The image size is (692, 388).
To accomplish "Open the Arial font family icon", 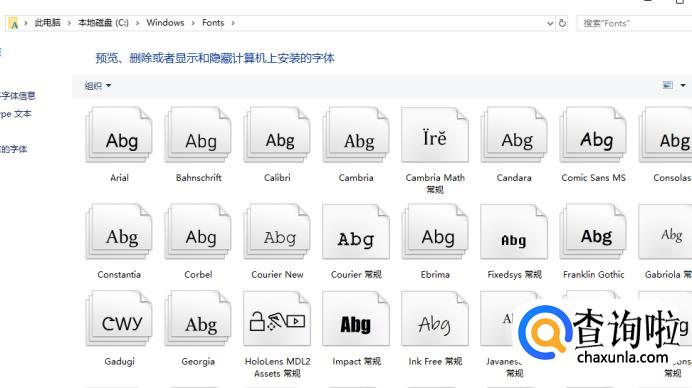I will (119, 135).
